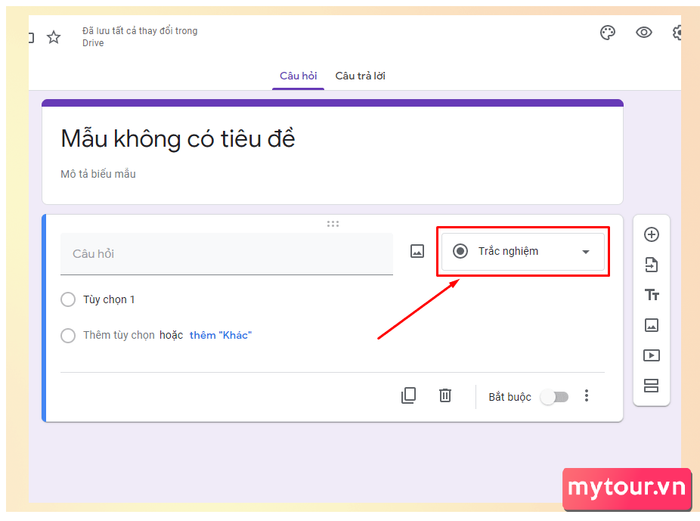The width and height of the screenshot is (700, 521).
Task: Star this form
Action: coord(54,37)
